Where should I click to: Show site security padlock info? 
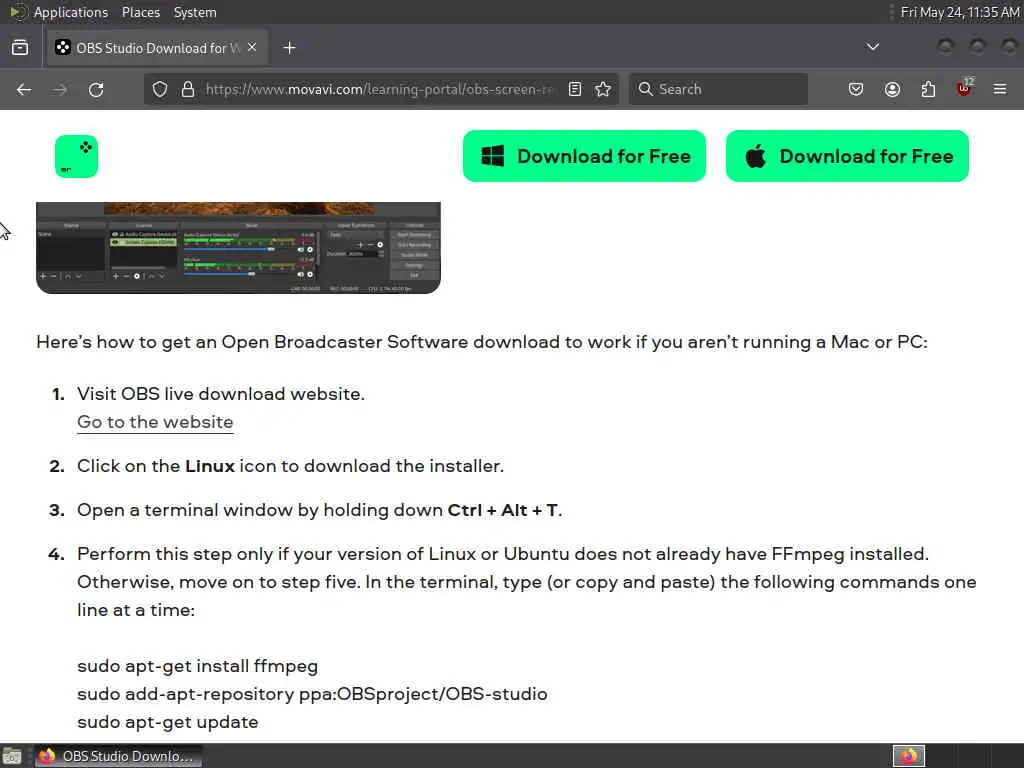coord(188,89)
